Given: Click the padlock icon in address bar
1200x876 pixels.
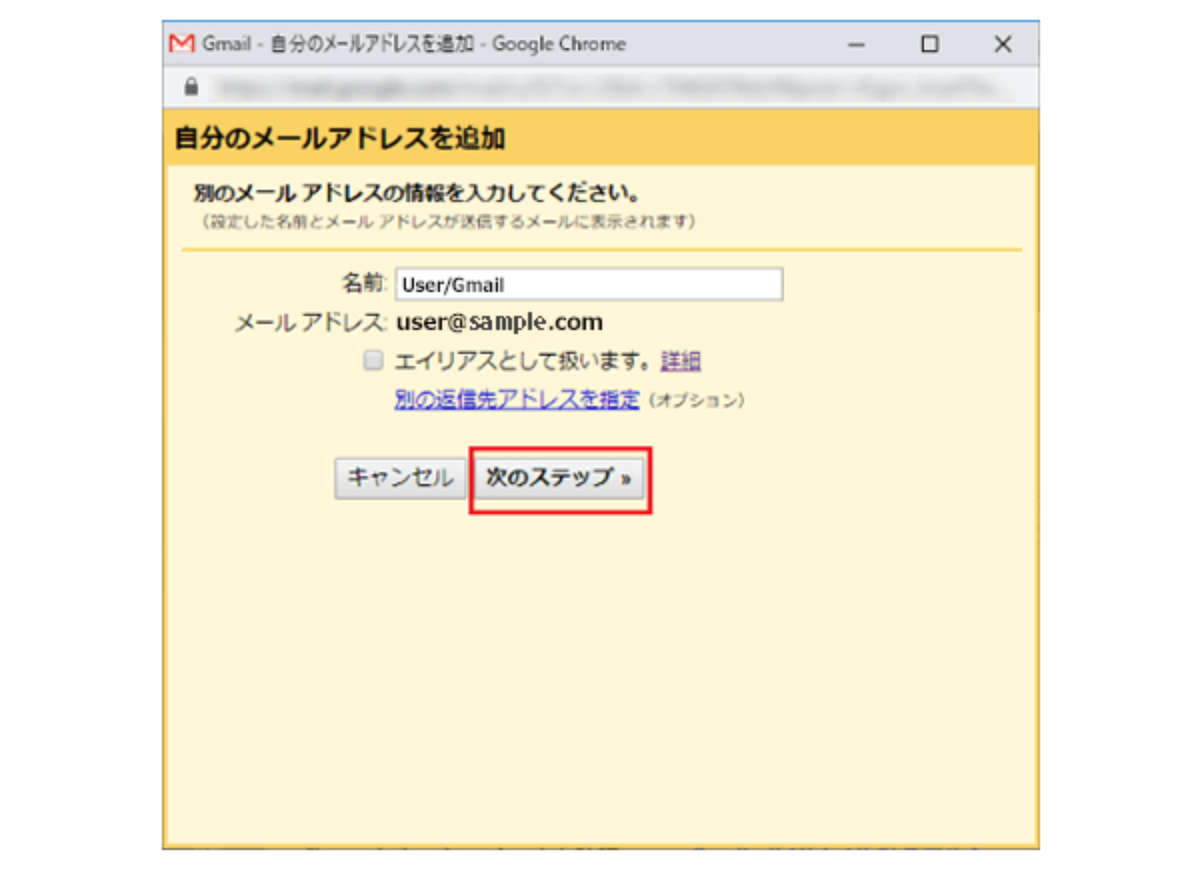Looking at the screenshot, I should (191, 88).
